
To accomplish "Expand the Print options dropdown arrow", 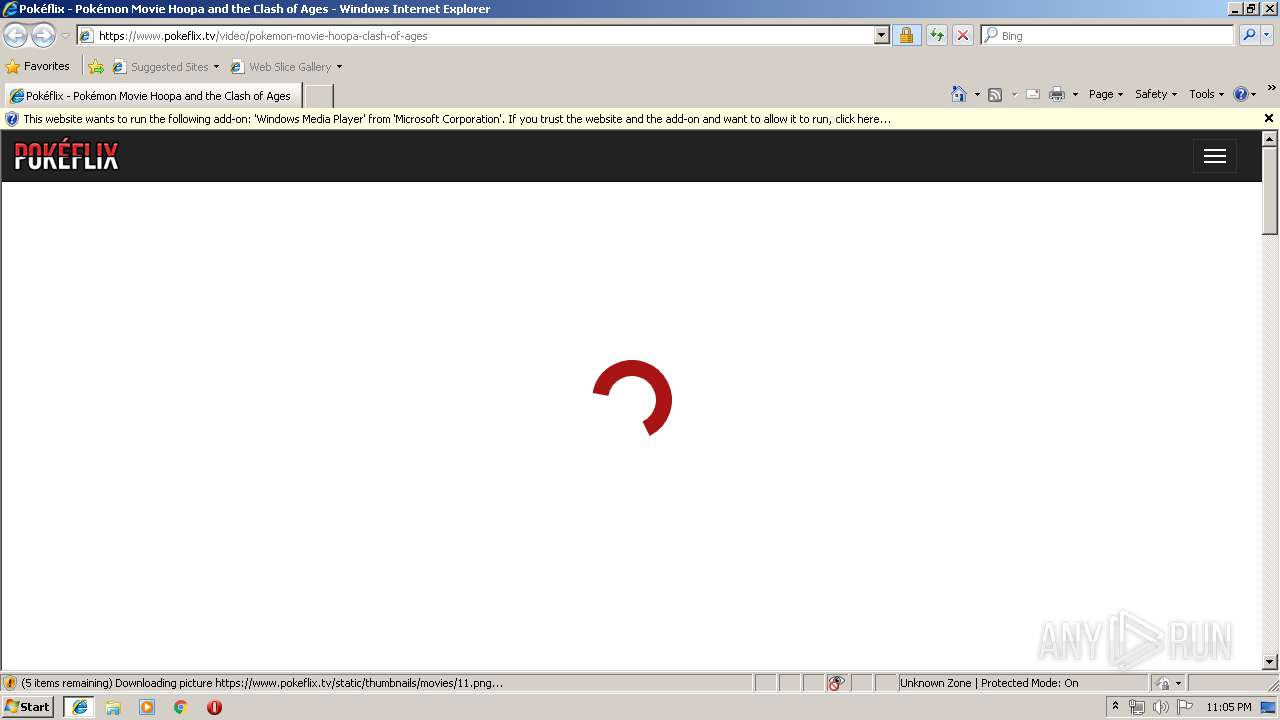I will [x=1075, y=94].
